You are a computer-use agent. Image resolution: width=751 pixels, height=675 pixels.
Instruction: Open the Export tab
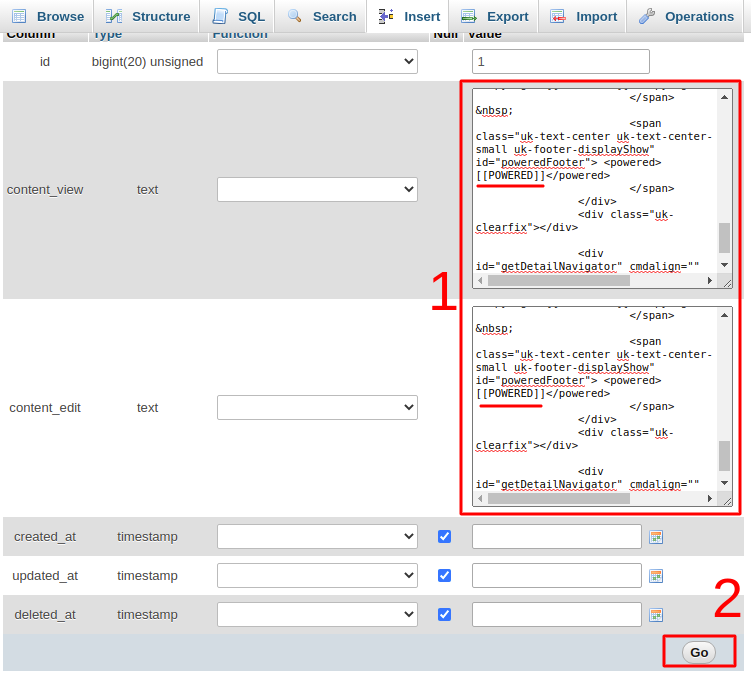[x=494, y=16]
